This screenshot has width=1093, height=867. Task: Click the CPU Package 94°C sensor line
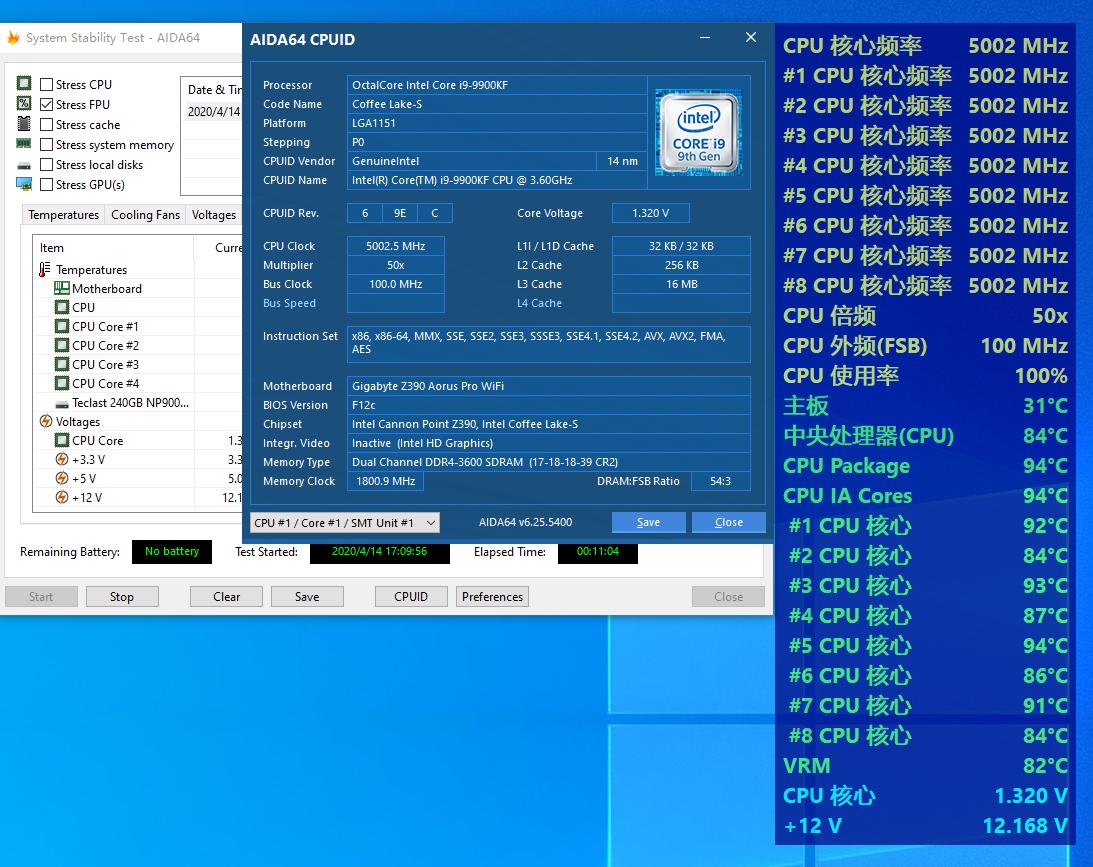(x=925, y=466)
